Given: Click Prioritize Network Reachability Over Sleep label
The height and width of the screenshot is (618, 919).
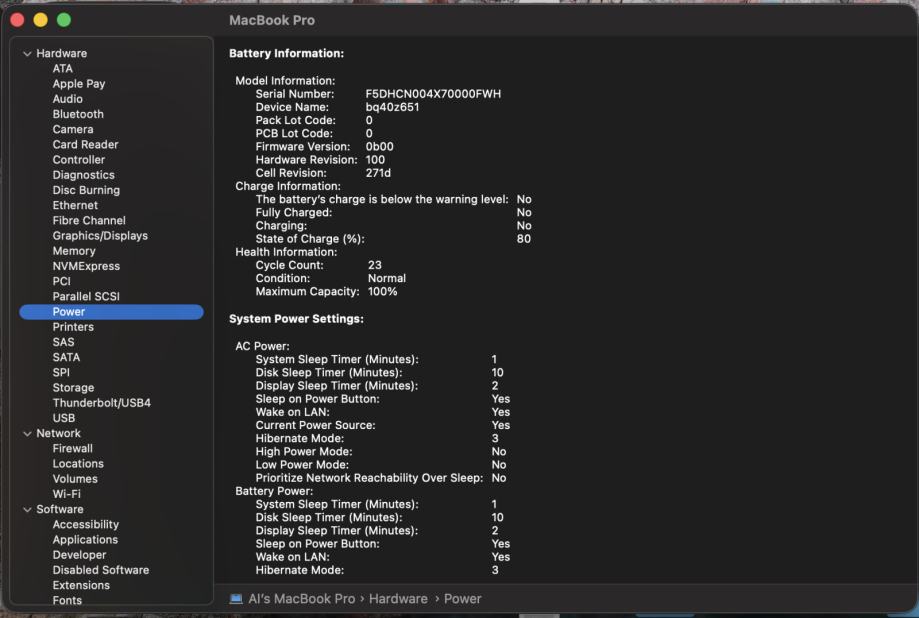Looking at the screenshot, I should click(x=369, y=478).
